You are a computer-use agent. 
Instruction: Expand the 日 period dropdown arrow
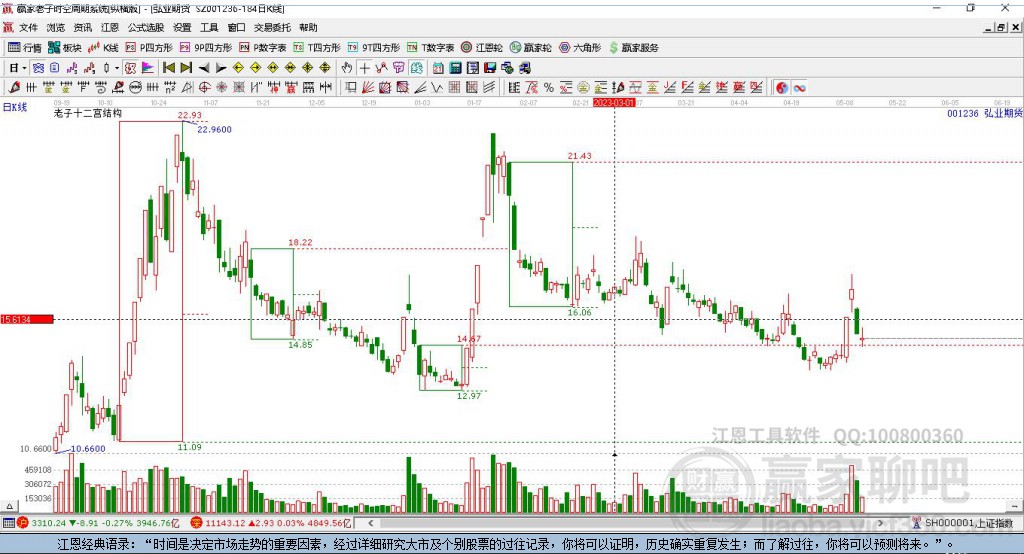coord(24,68)
